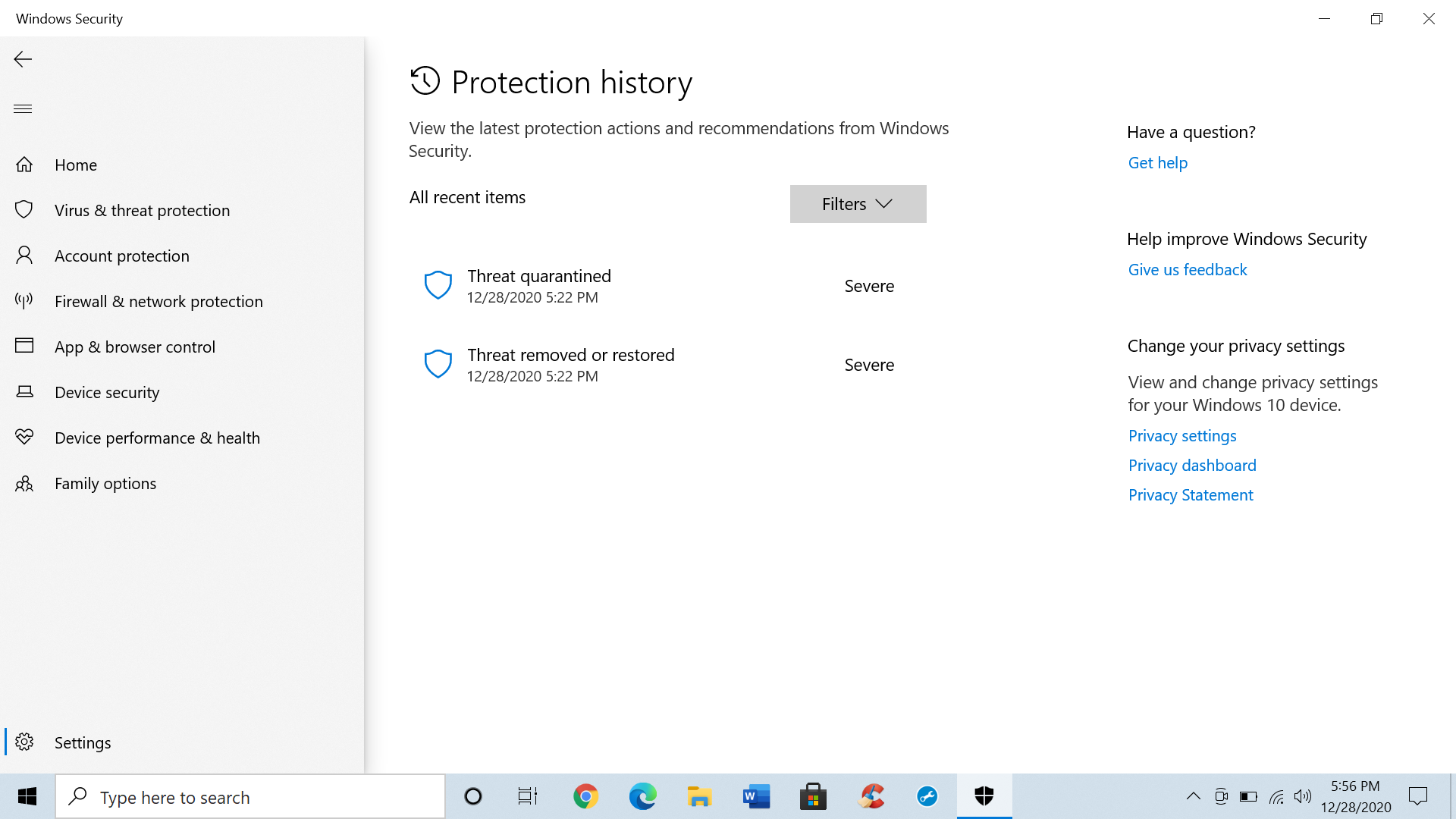The height and width of the screenshot is (819, 1456).
Task: Click the volume speaker tray icon
Action: 1303,796
